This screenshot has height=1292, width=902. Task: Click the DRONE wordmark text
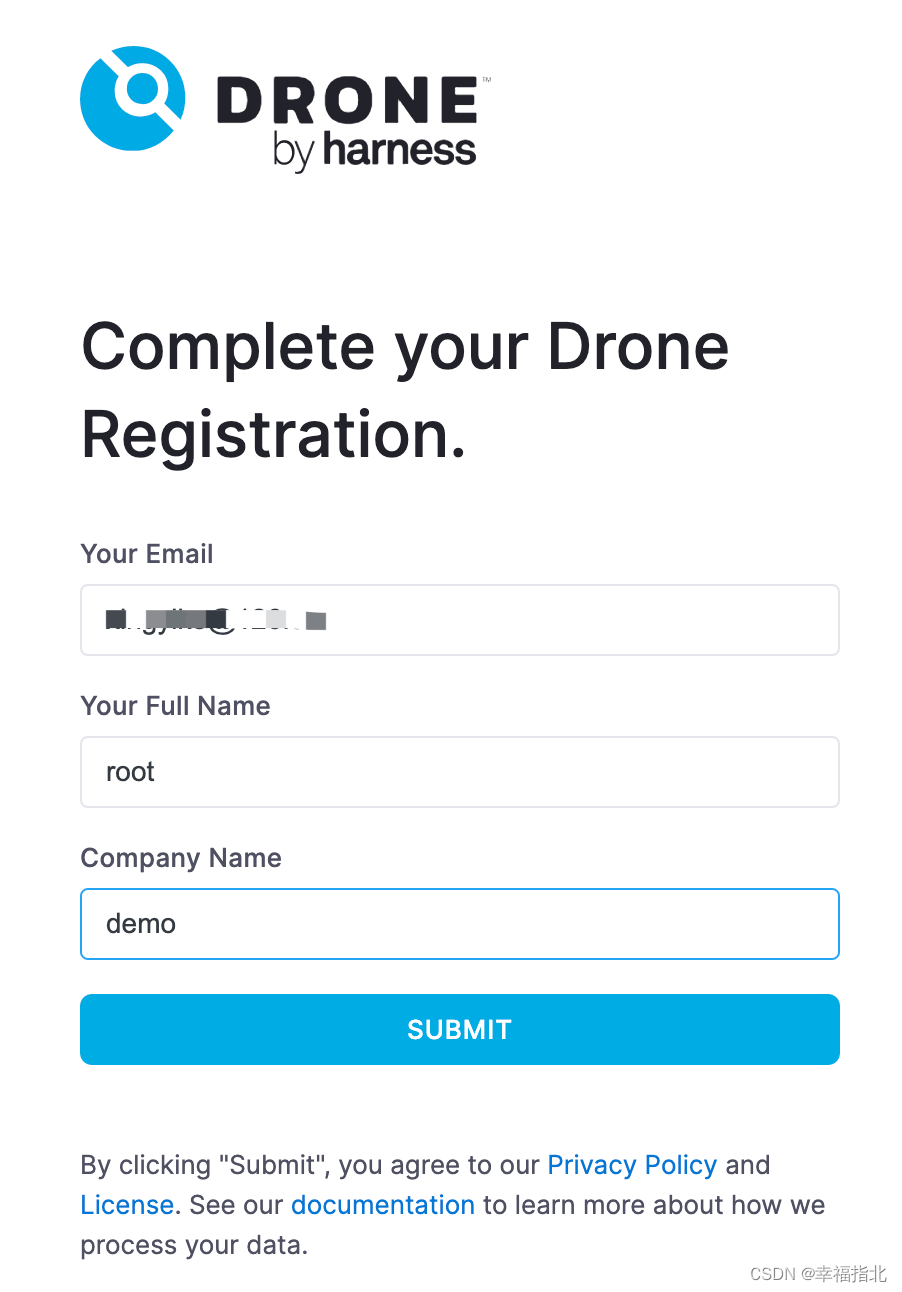(x=347, y=103)
